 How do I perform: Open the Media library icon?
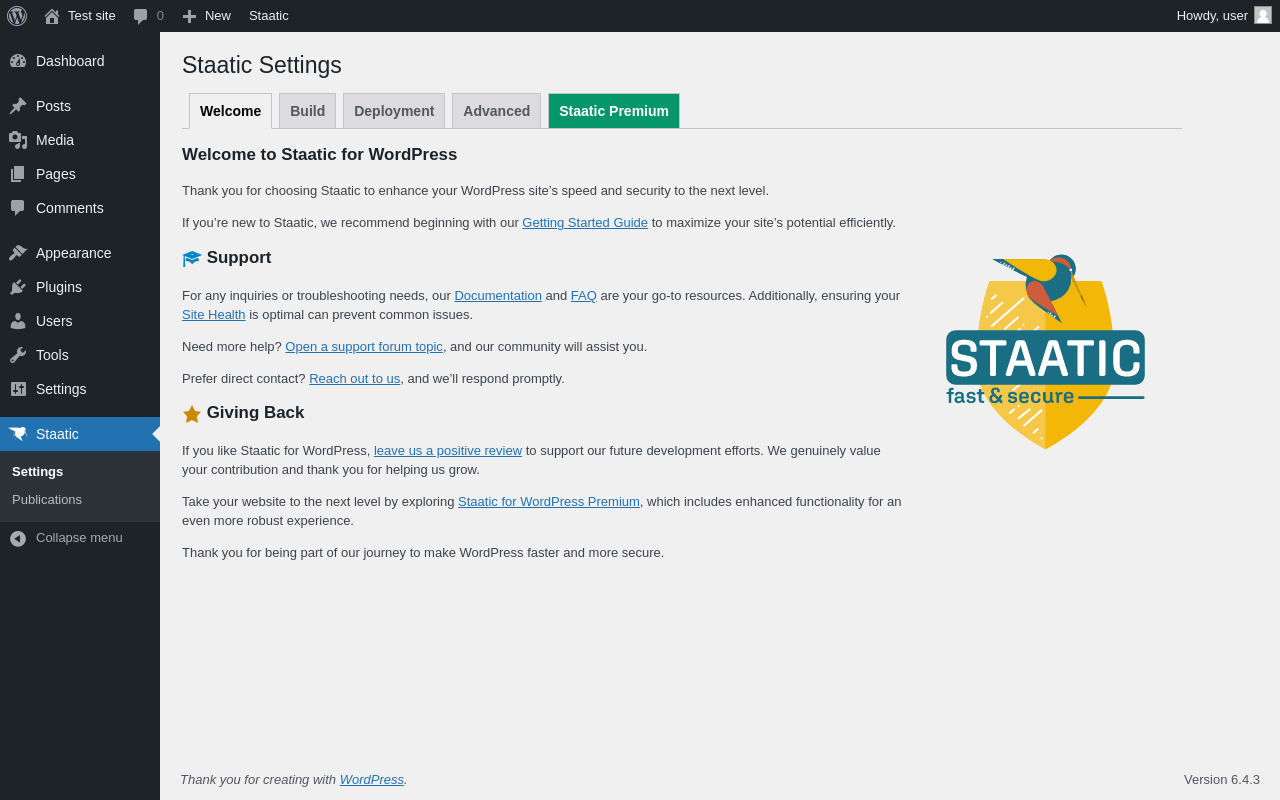(x=18, y=140)
